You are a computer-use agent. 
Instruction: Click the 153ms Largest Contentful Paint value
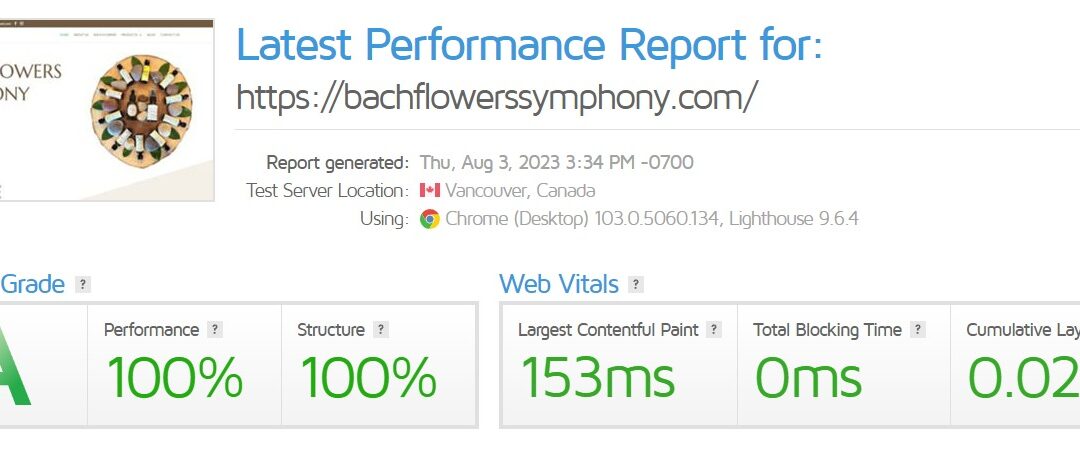[x=597, y=378]
